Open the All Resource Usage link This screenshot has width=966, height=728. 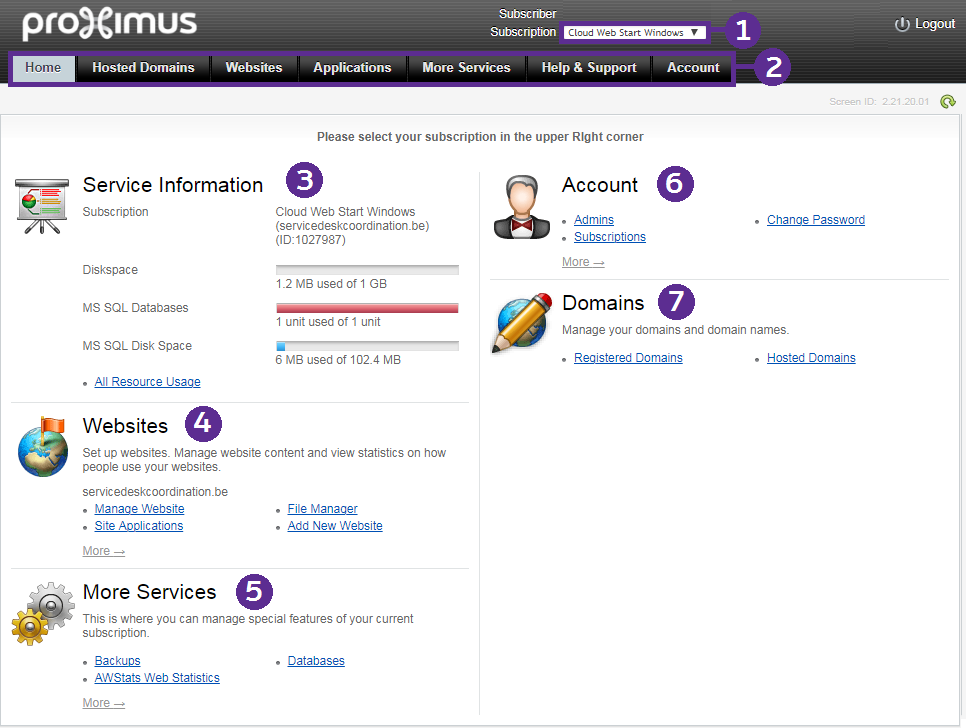pos(147,382)
